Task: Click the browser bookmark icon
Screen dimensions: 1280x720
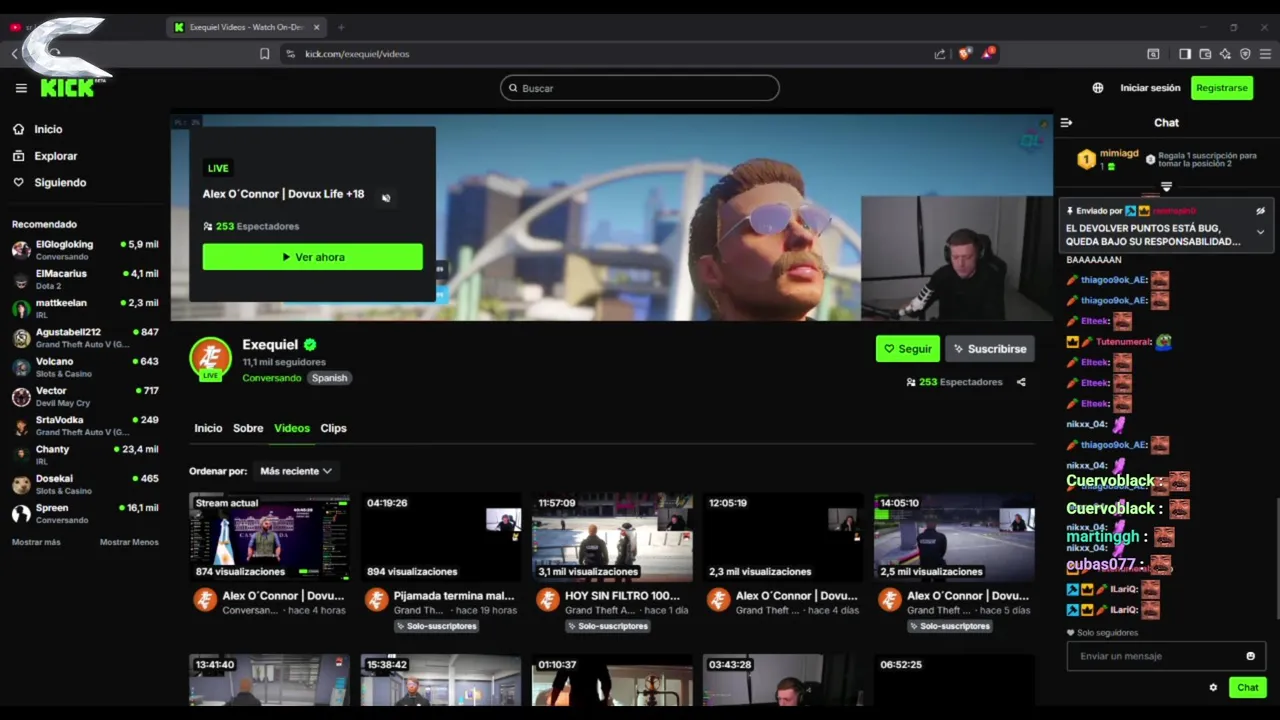Action: pyautogui.click(x=264, y=54)
